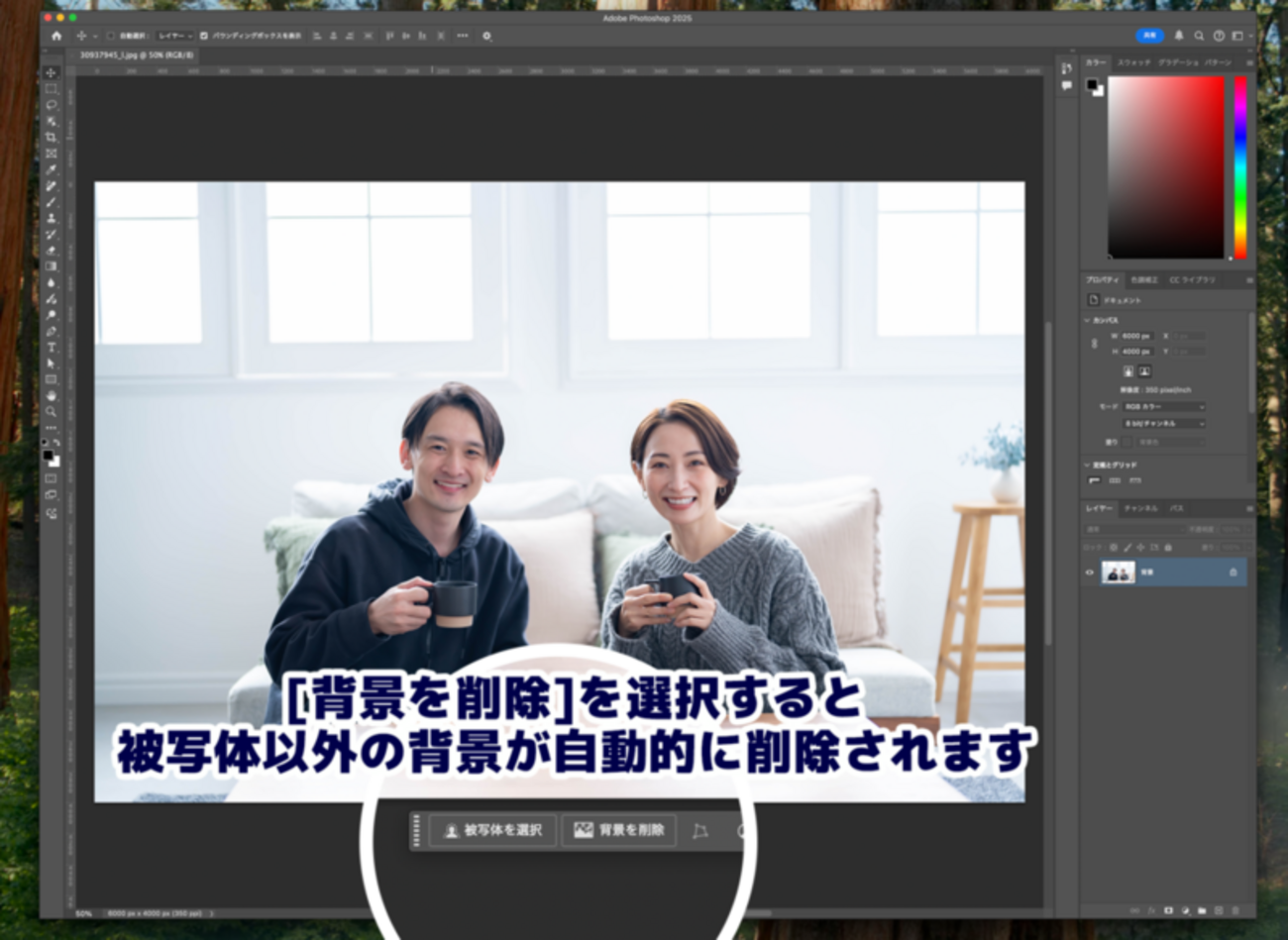Viewport: 1288px width, 940px height.
Task: Open the Color panel flyout menu
Action: pyautogui.click(x=1248, y=62)
